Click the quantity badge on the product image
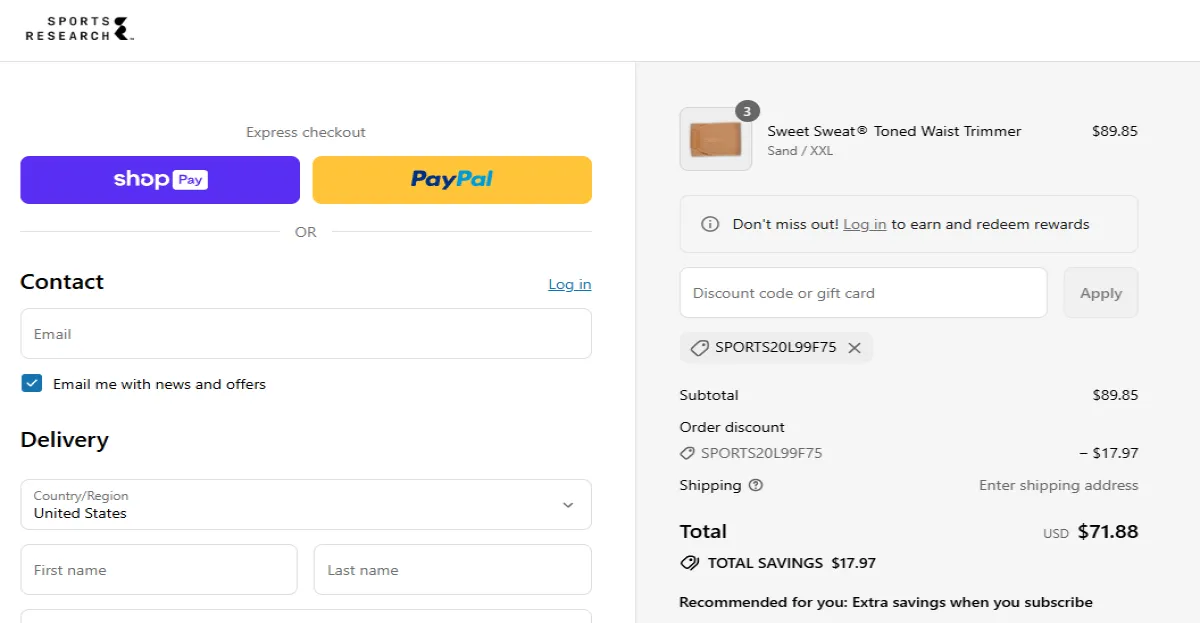This screenshot has width=1200, height=623. (x=747, y=111)
